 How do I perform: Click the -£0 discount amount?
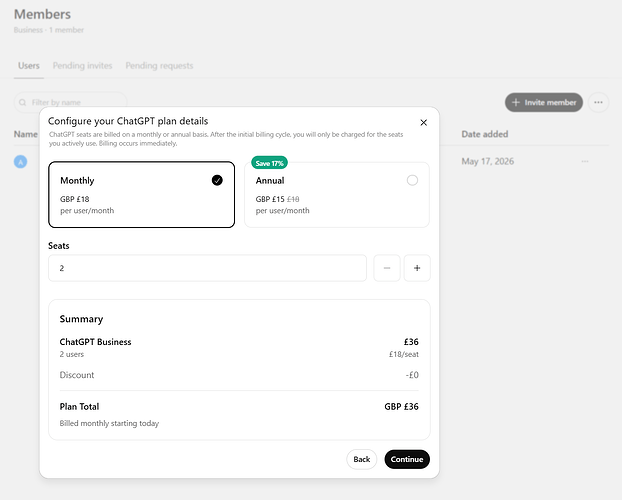coord(412,375)
